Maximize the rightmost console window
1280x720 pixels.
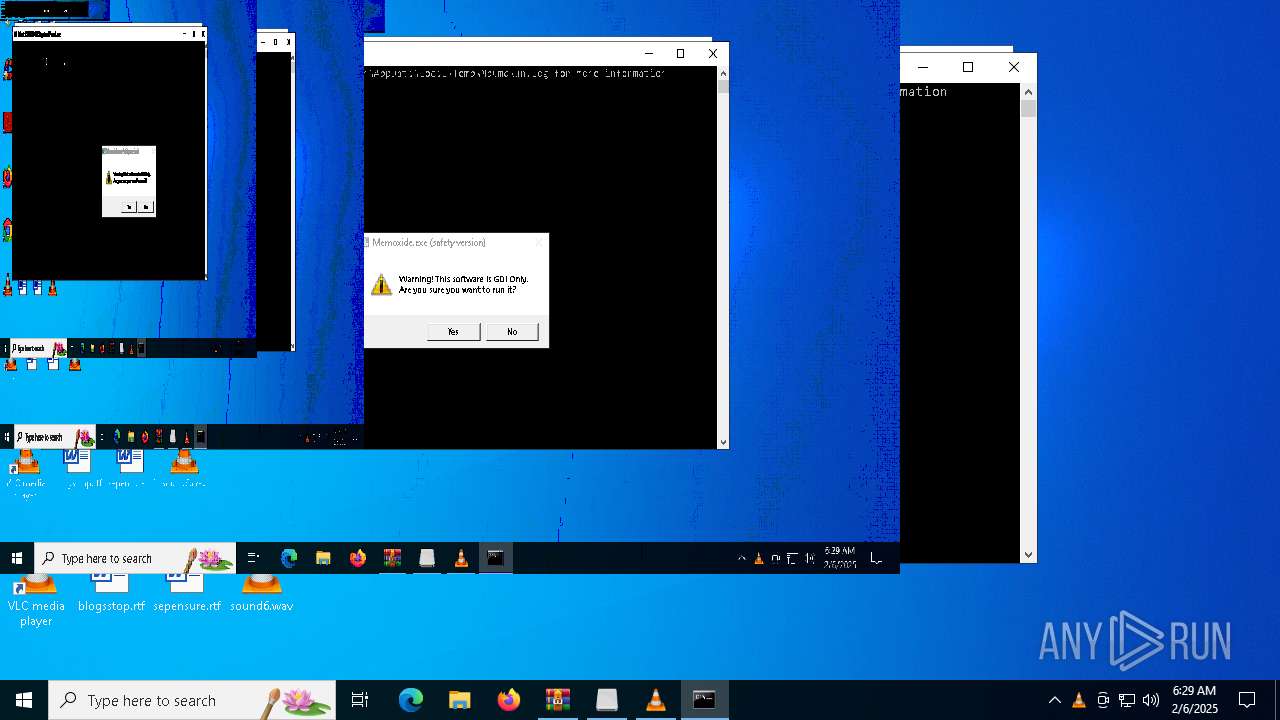967,67
